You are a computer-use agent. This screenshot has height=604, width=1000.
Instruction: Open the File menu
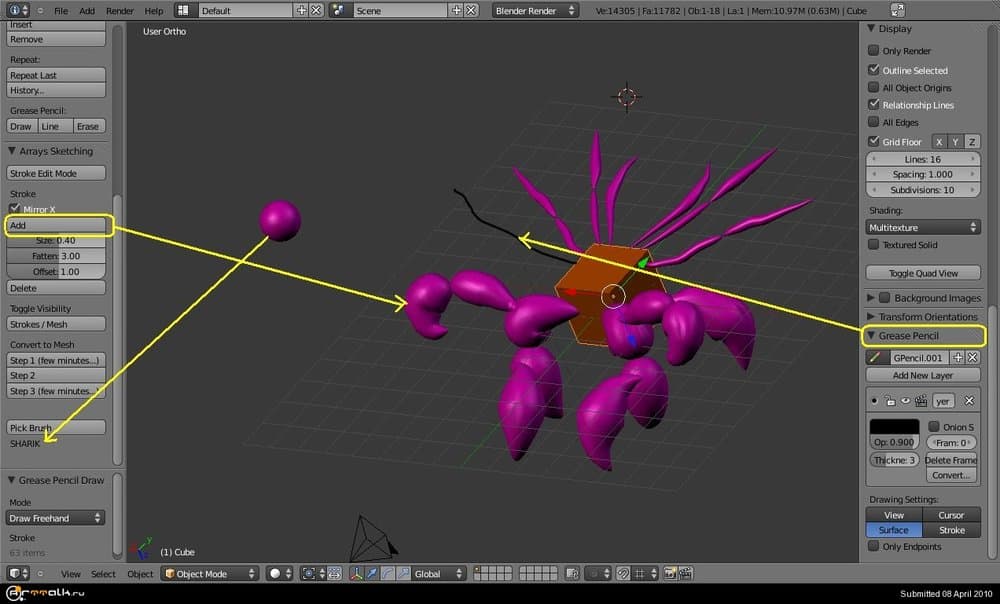point(61,11)
